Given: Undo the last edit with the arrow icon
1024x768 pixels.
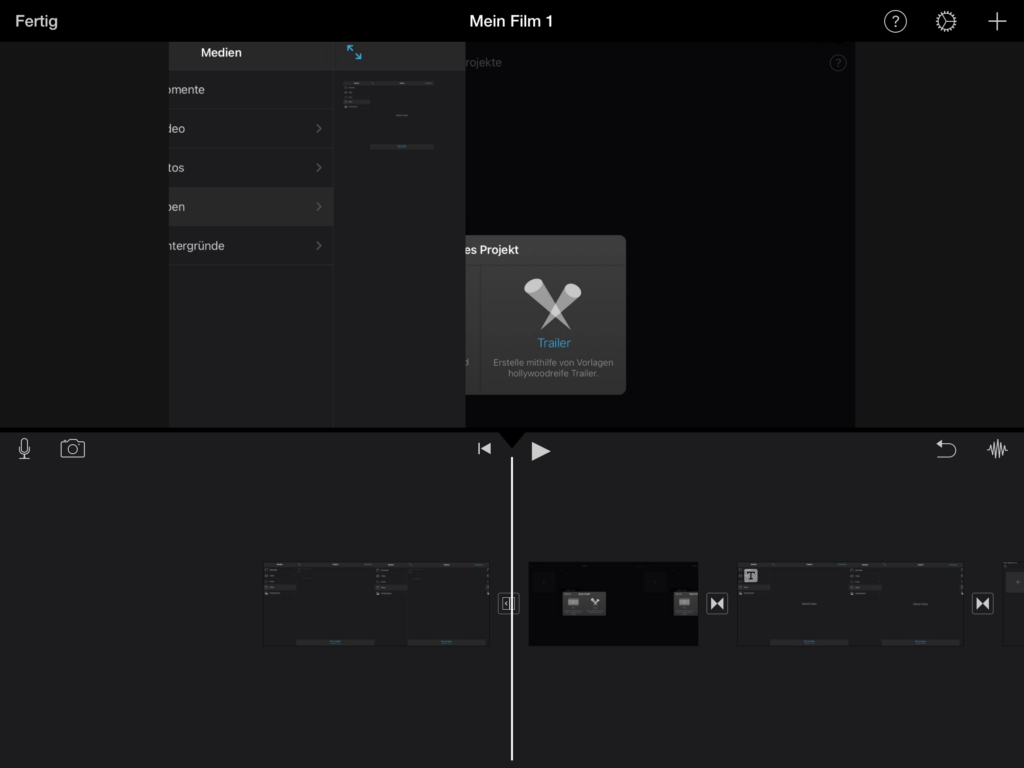Looking at the screenshot, I should 946,449.
